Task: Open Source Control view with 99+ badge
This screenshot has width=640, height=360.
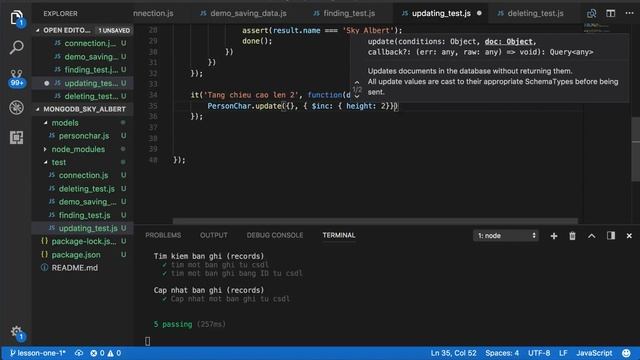Action: (x=16, y=78)
